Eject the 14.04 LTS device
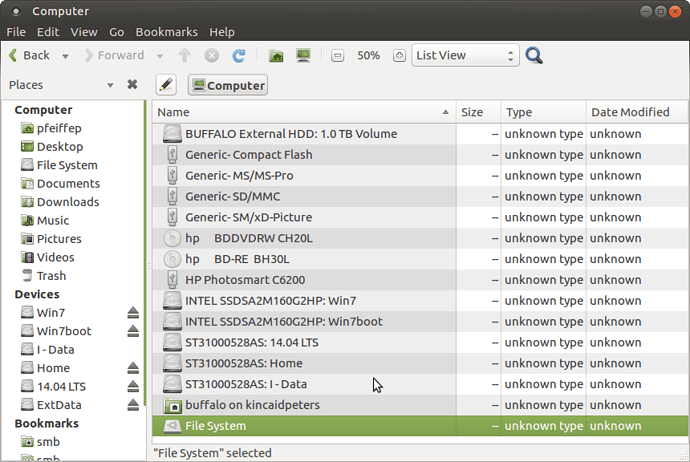The height and width of the screenshot is (462, 690). click(133, 387)
